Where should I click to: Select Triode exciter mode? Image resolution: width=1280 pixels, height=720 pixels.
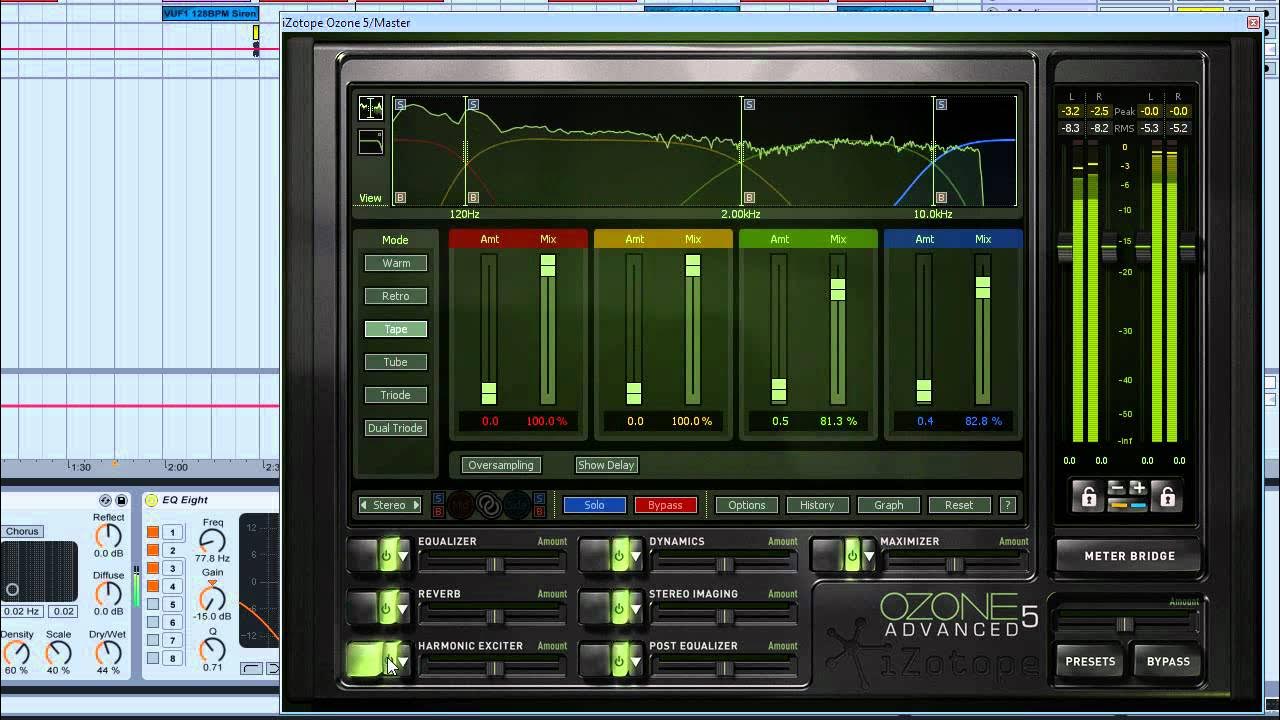[396, 395]
